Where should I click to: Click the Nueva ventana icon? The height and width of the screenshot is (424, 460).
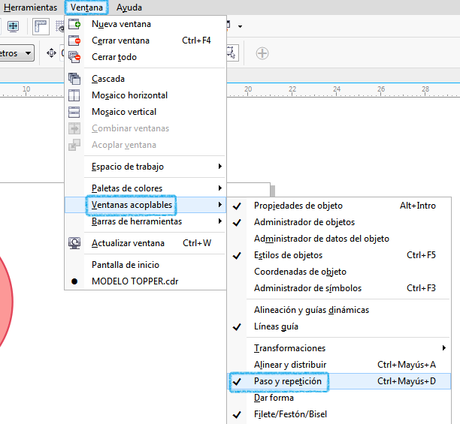(74, 24)
